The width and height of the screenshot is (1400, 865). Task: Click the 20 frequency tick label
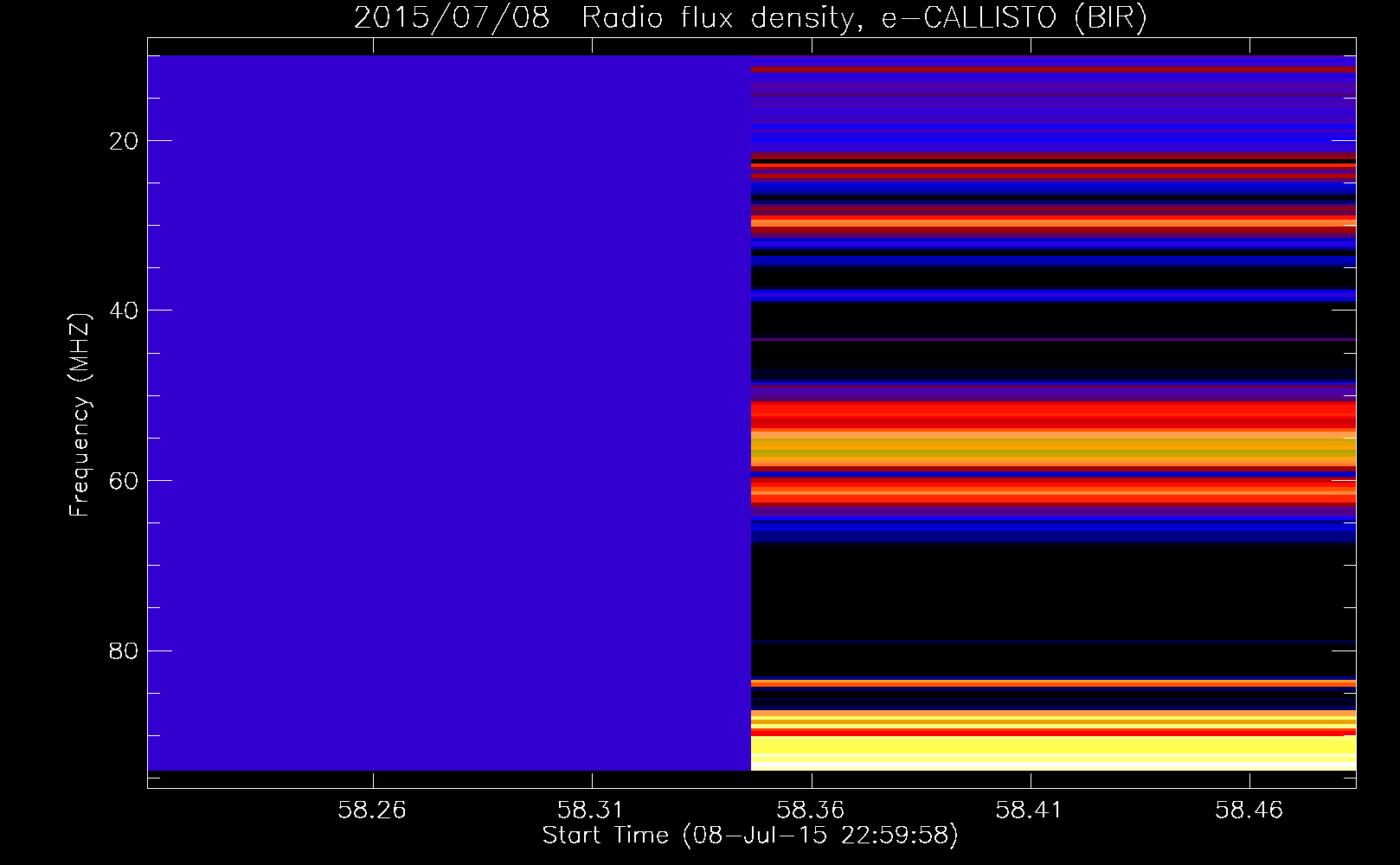(x=125, y=141)
